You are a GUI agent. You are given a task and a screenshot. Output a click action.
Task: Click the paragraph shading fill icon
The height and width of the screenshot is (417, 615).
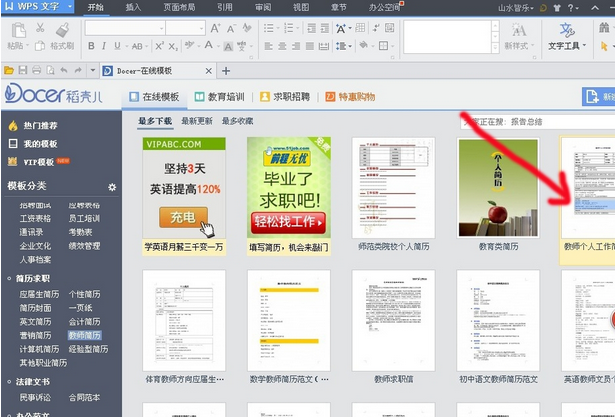(x=363, y=46)
